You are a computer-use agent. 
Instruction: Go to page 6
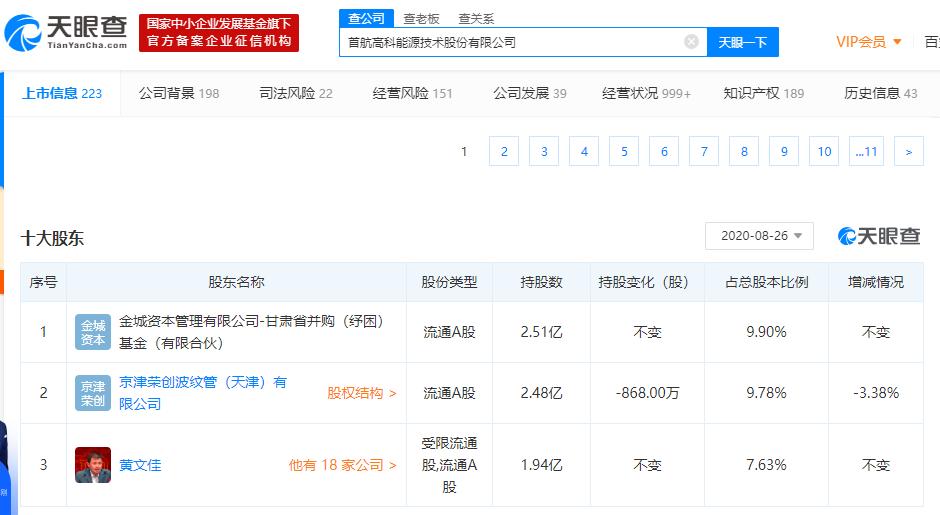[664, 151]
